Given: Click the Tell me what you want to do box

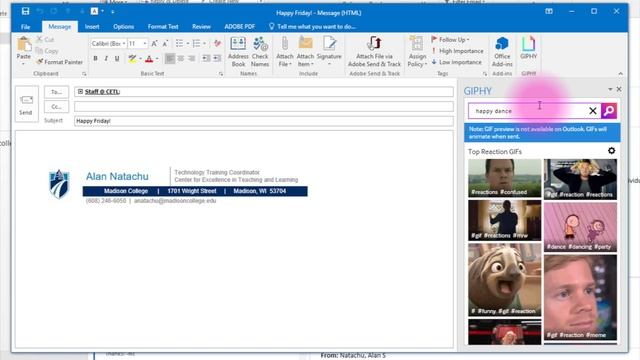Looking at the screenshot, I should [312, 27].
